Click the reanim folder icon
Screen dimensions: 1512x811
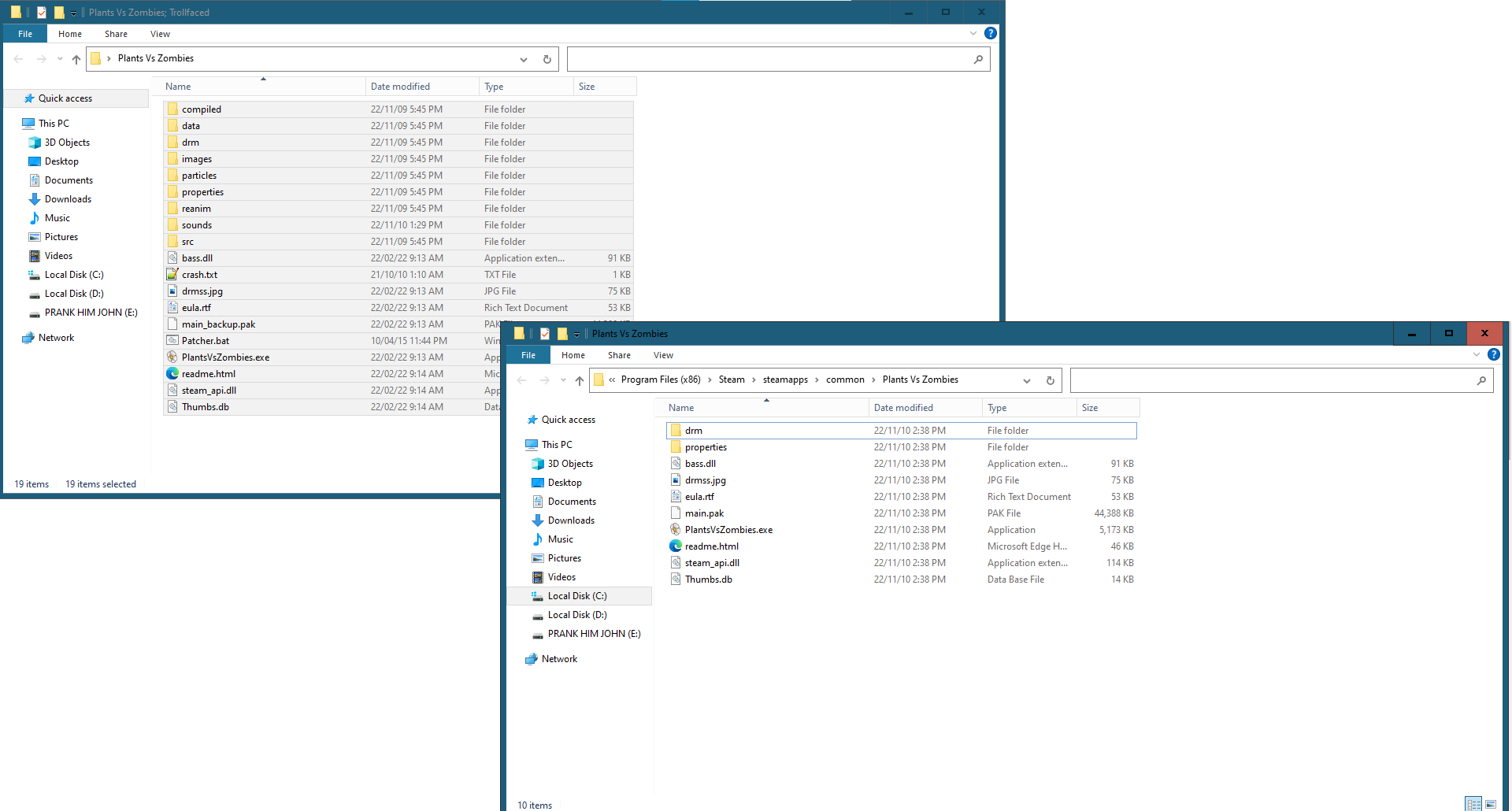(172, 209)
